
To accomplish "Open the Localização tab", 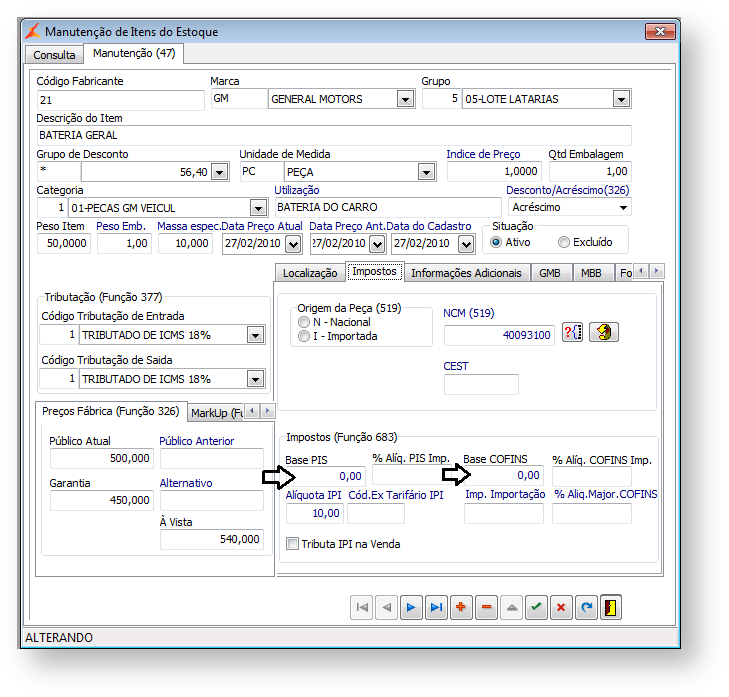I will point(309,272).
